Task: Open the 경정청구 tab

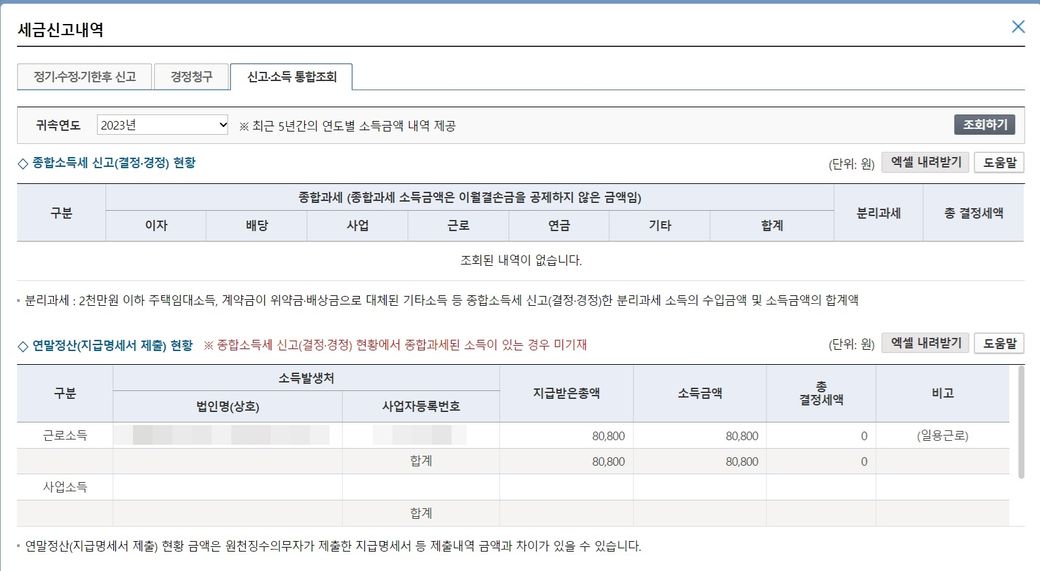Action: 191,77
